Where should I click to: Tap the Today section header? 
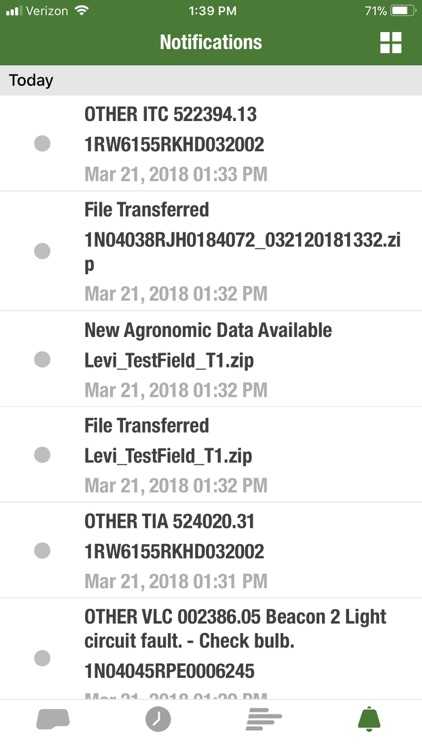tap(211, 80)
